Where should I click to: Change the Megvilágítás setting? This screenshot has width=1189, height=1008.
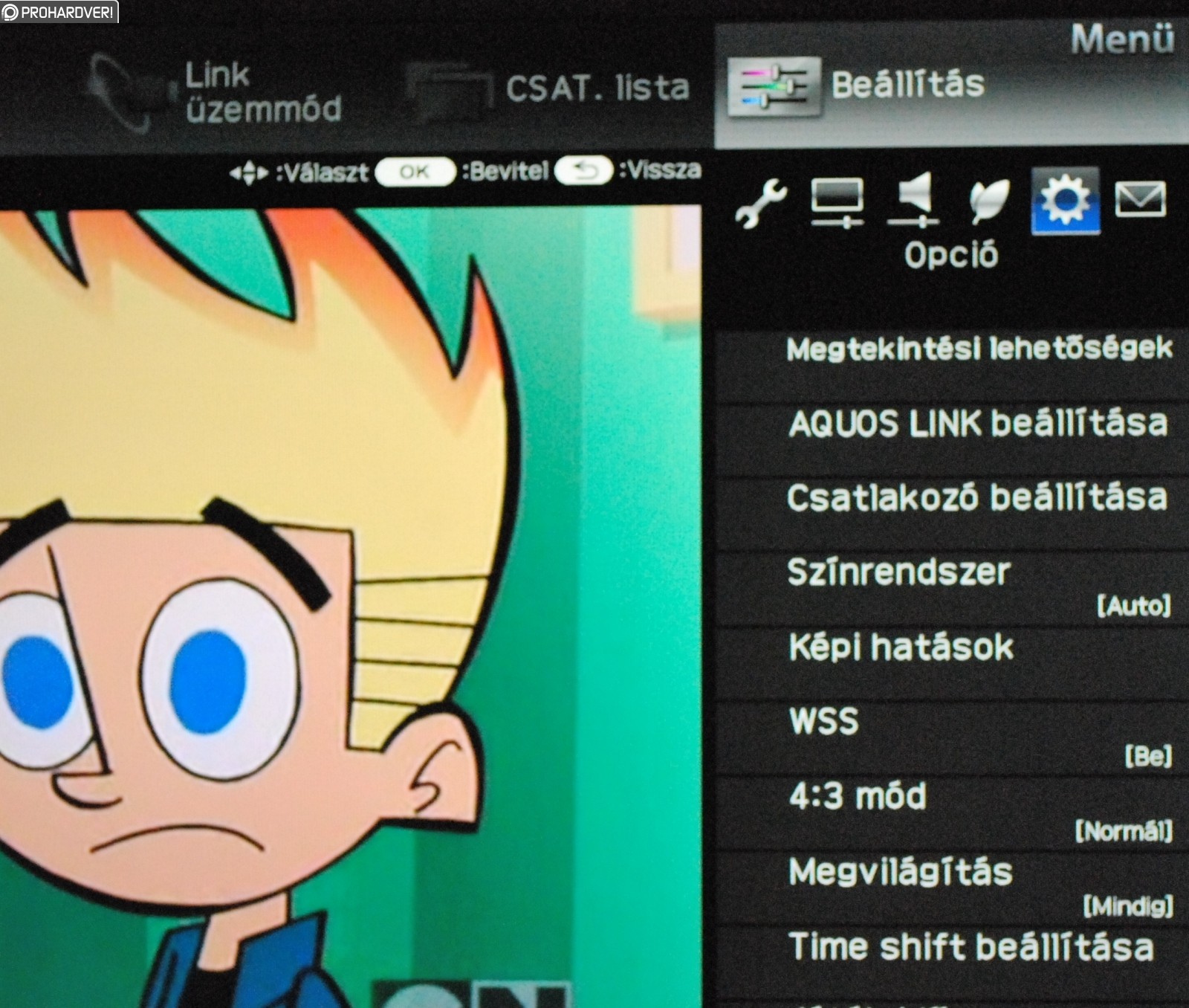[x=951, y=888]
